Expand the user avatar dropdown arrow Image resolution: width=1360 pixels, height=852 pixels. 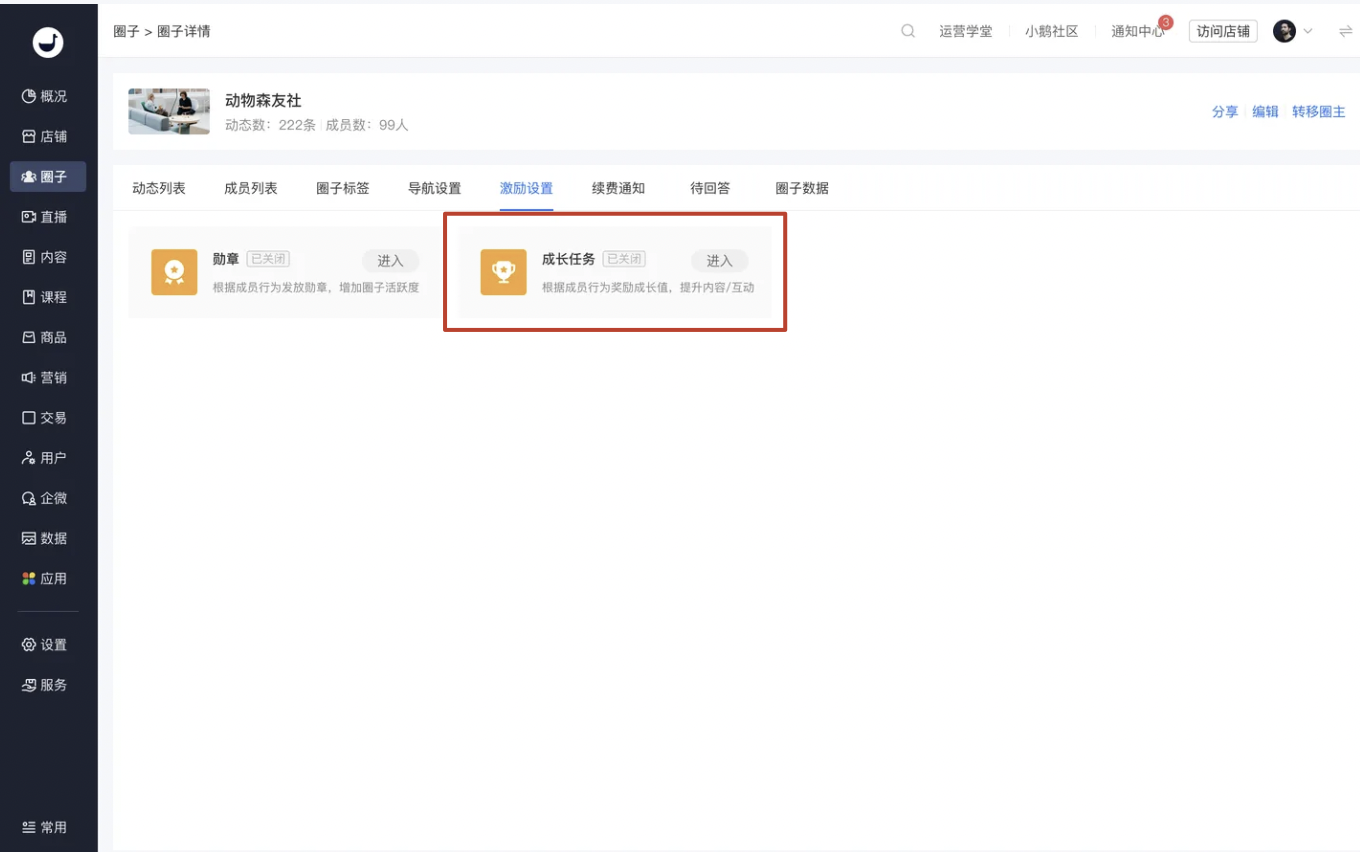tap(1308, 31)
